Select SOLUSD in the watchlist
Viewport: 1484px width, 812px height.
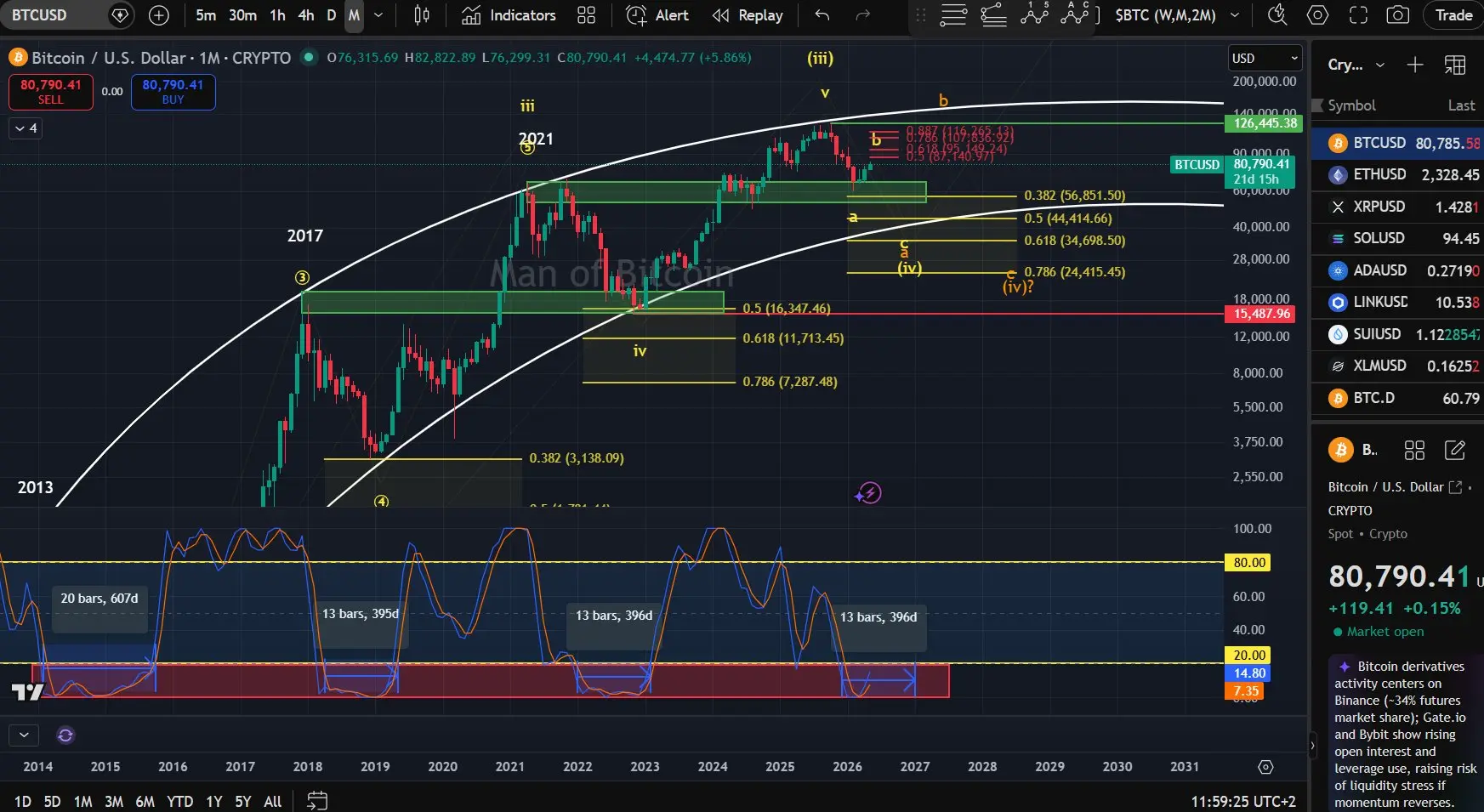(1397, 238)
